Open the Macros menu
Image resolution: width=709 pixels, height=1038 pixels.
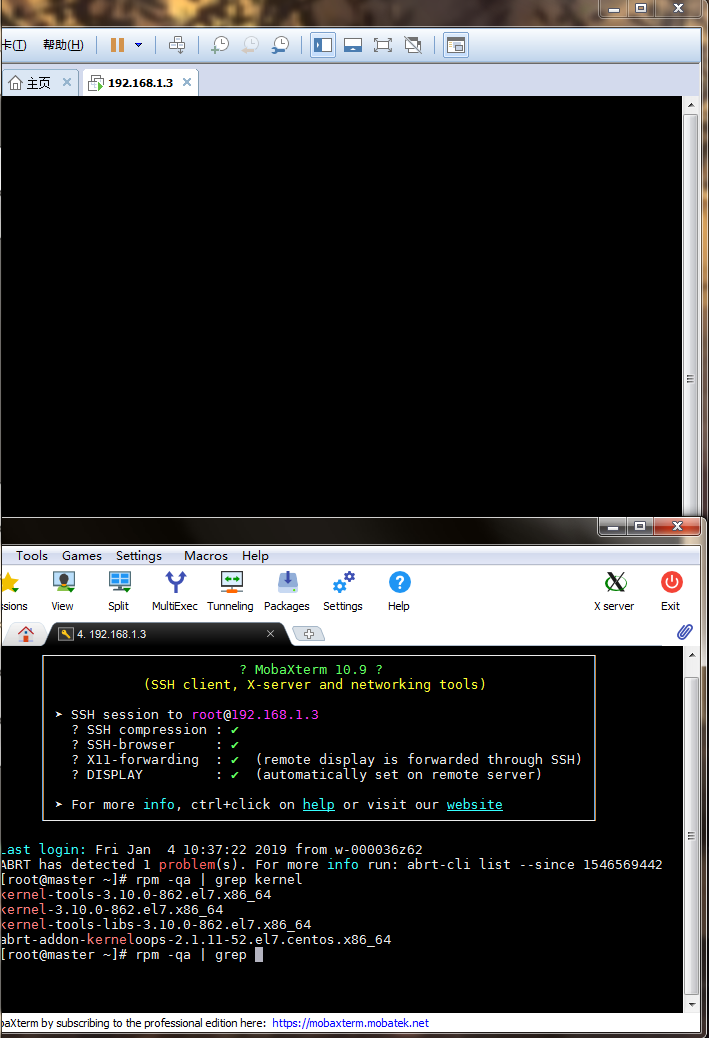206,555
